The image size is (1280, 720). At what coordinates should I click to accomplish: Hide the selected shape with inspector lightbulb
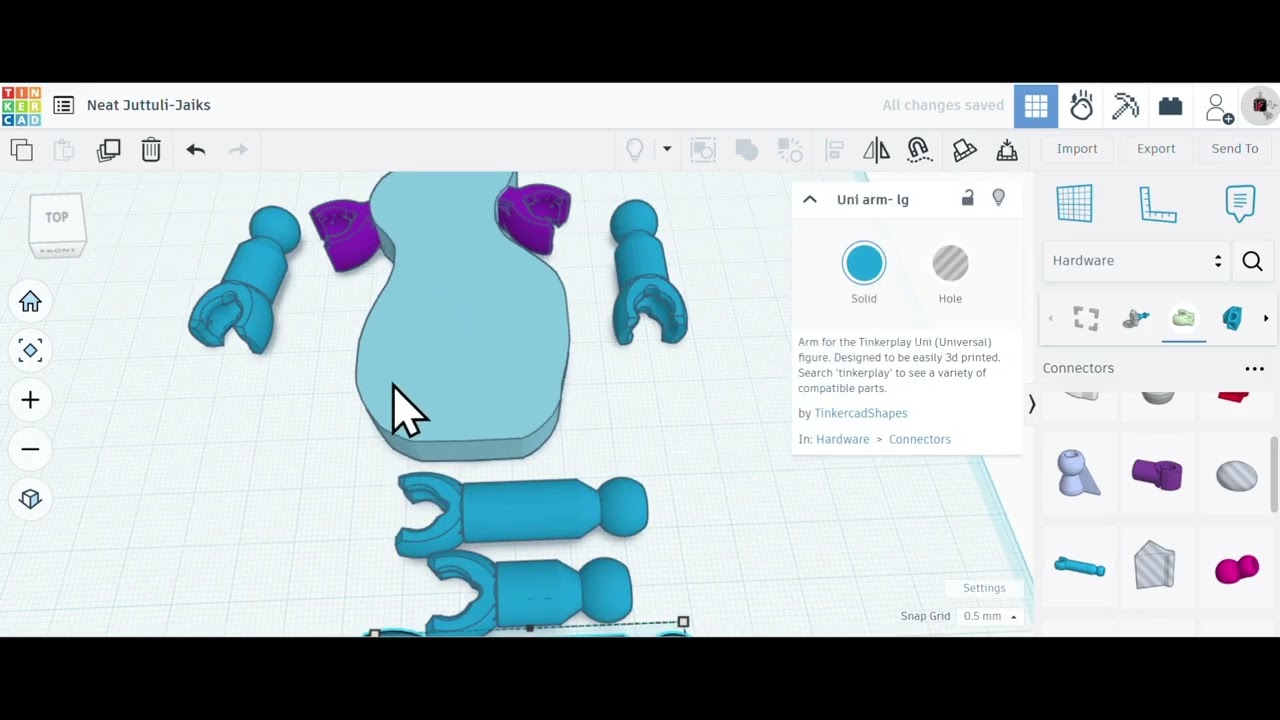(x=998, y=198)
